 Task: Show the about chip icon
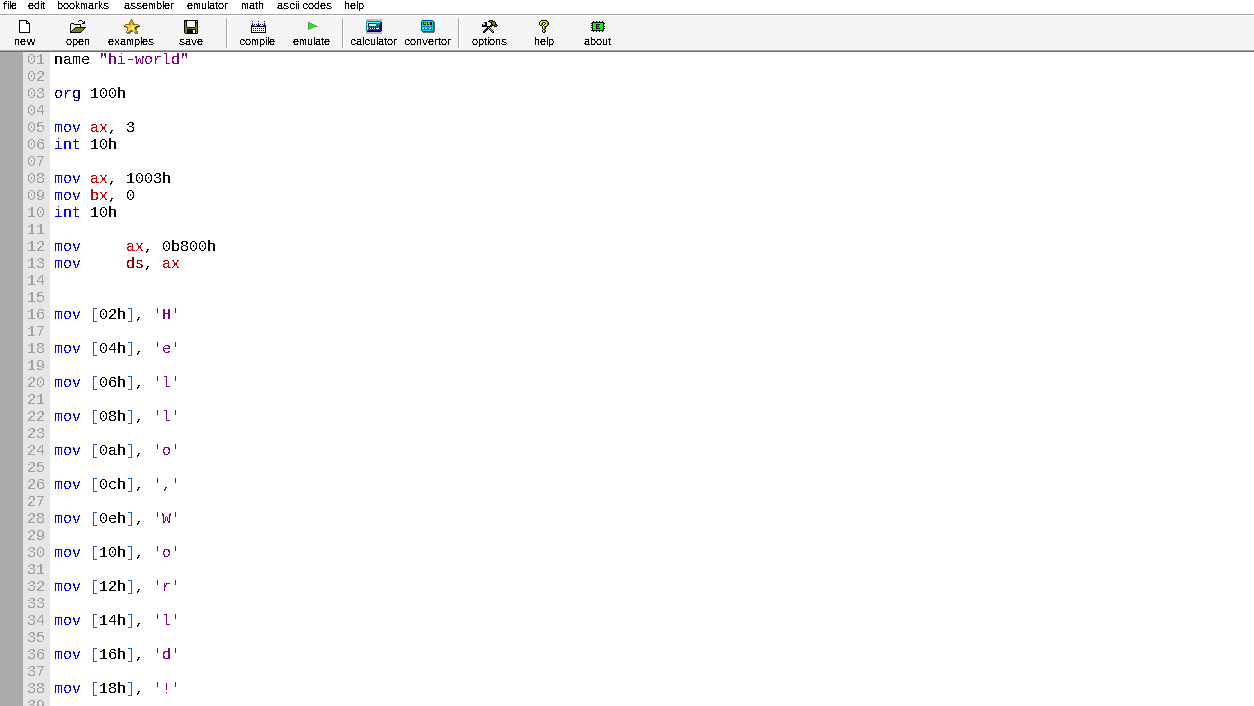coord(597,27)
